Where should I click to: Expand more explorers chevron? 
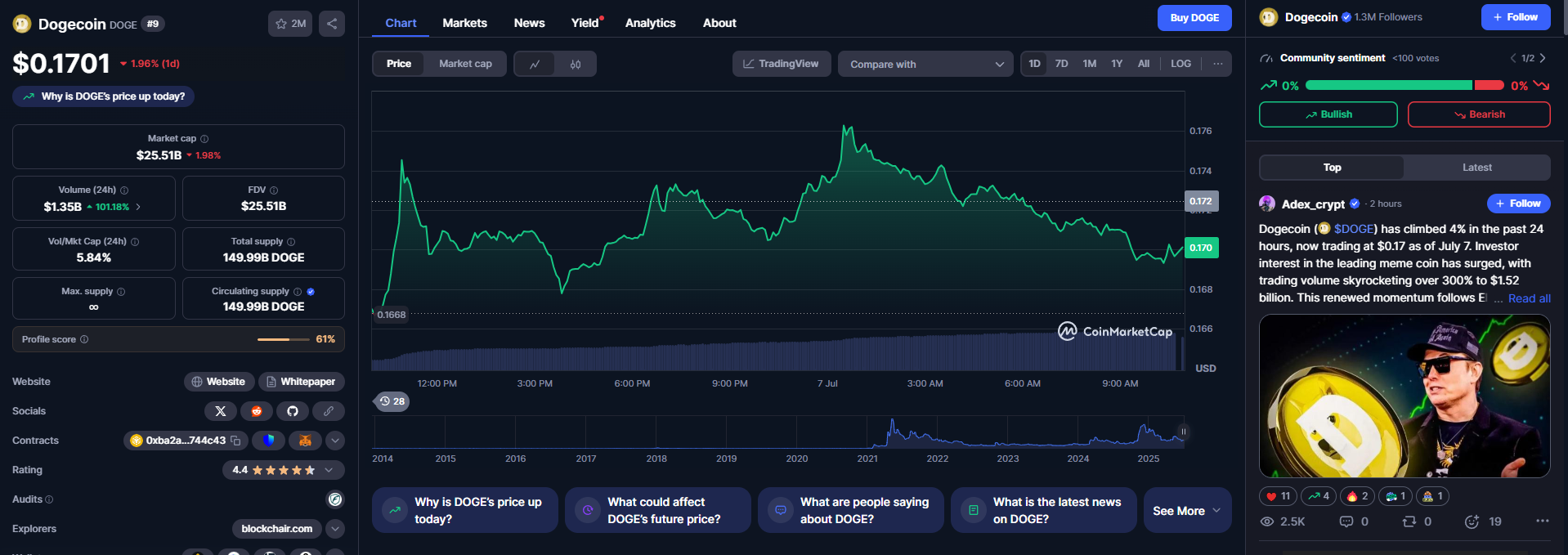tap(335, 529)
